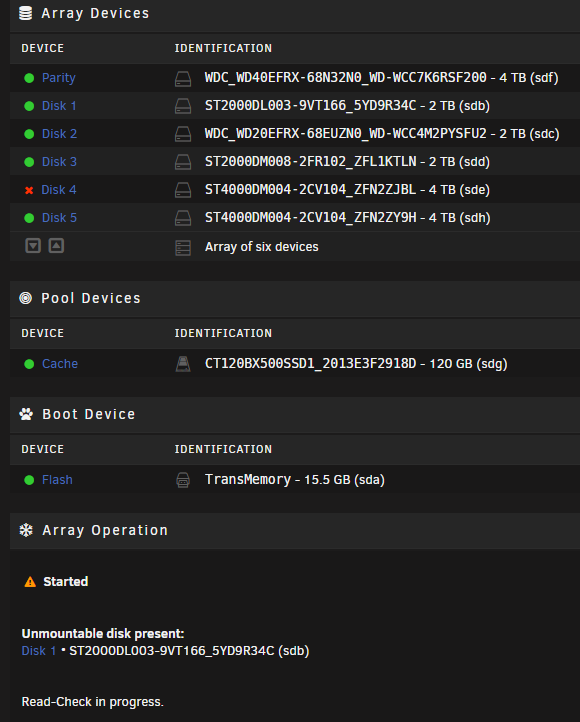Viewport: 580px width, 722px height.
Task: Click 'ST4000DM004-2CV104_ZFN2ZY9H - 4 TB (sdh)' text
Action: tap(348, 218)
